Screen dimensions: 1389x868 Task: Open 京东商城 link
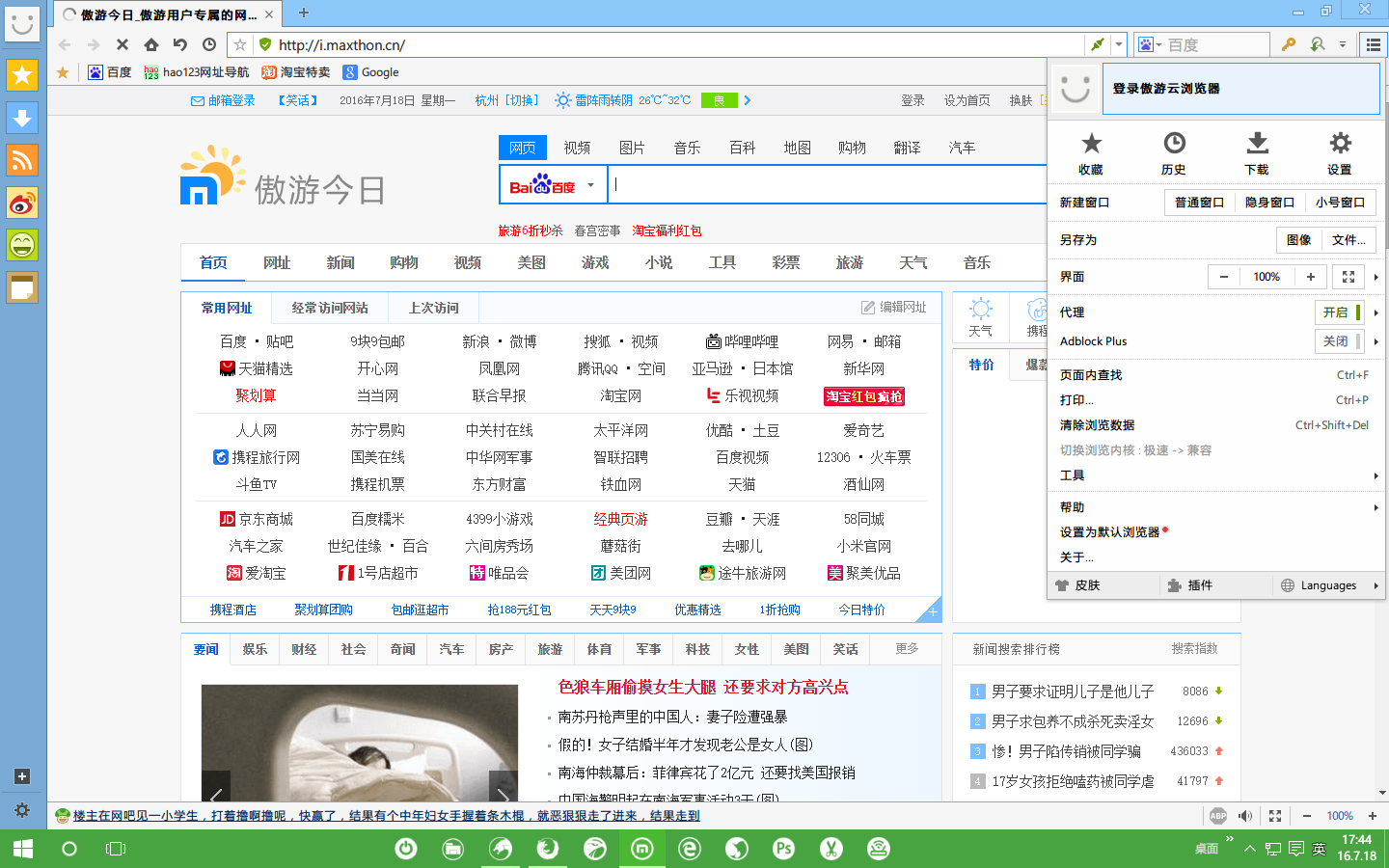(257, 519)
